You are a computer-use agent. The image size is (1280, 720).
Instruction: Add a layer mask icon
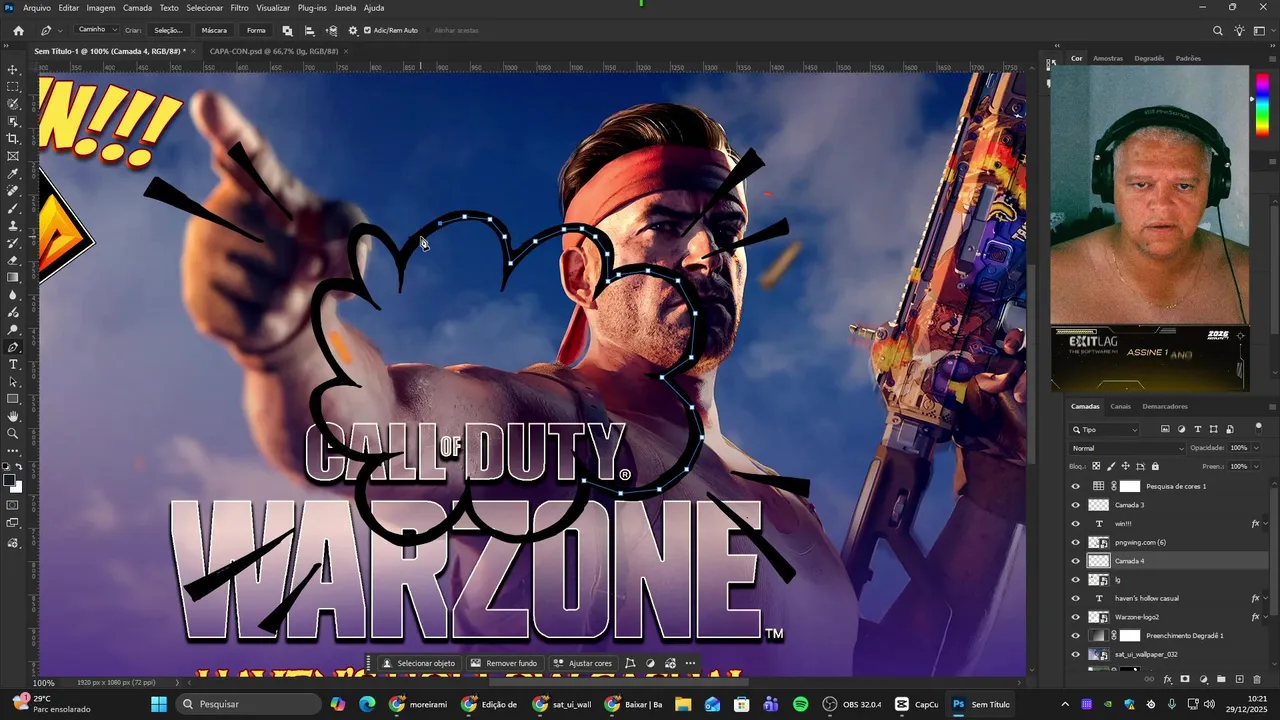click(x=1185, y=679)
